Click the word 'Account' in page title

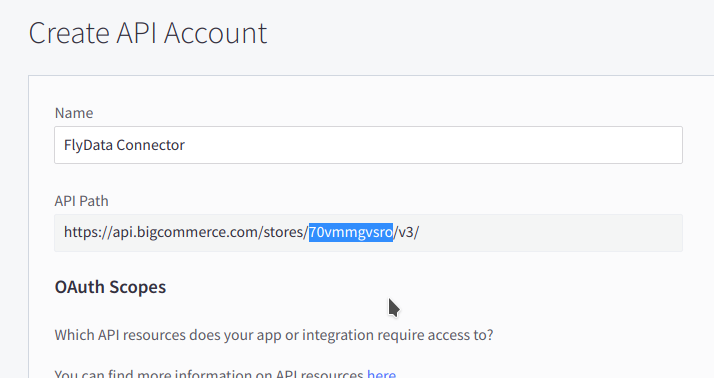click(x=215, y=33)
